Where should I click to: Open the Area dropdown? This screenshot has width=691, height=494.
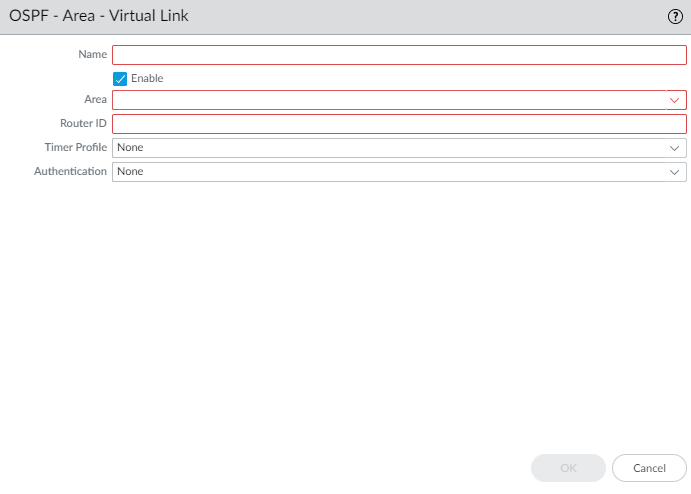(x=399, y=100)
